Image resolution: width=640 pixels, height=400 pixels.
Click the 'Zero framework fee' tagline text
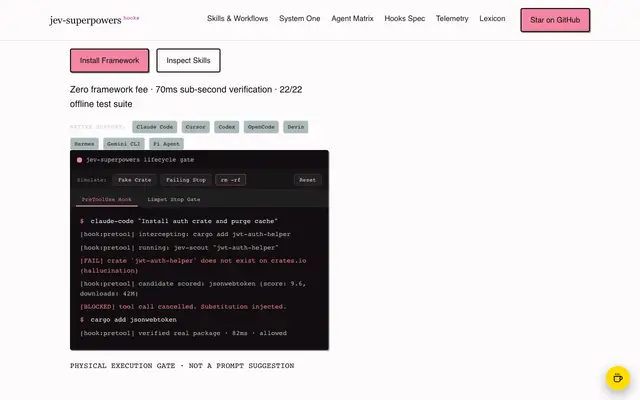pos(186,97)
